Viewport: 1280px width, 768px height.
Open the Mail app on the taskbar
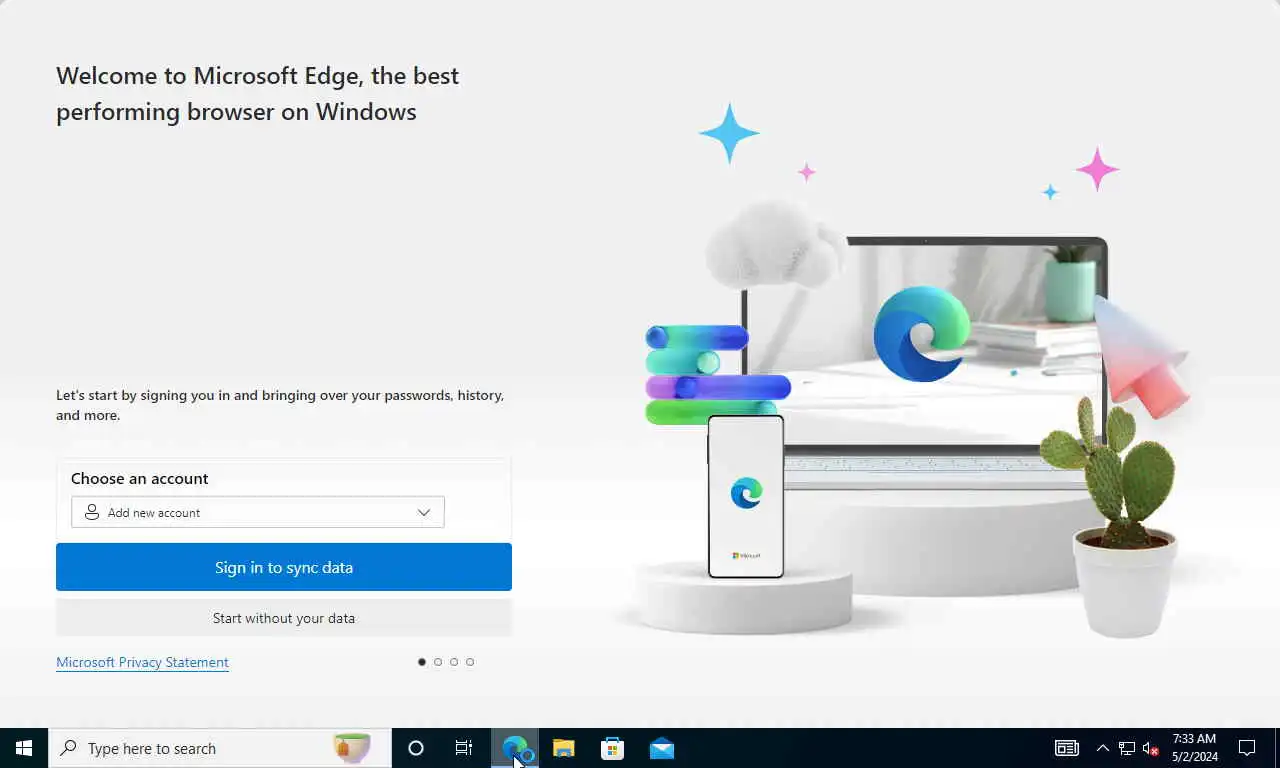(661, 748)
